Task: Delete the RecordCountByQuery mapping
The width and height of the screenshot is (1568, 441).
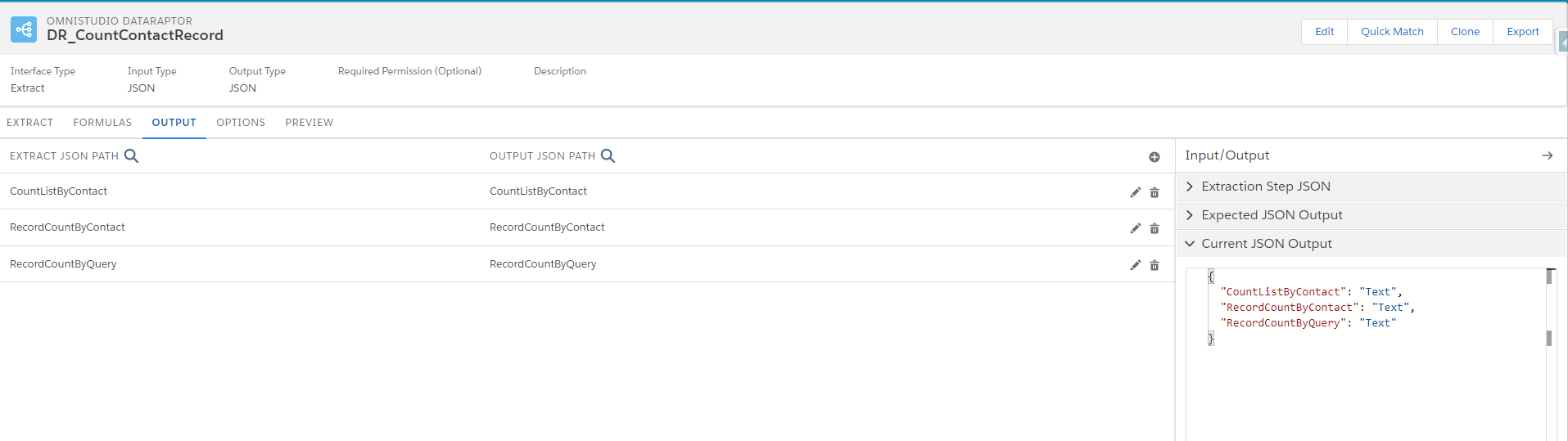Action: 1155,265
